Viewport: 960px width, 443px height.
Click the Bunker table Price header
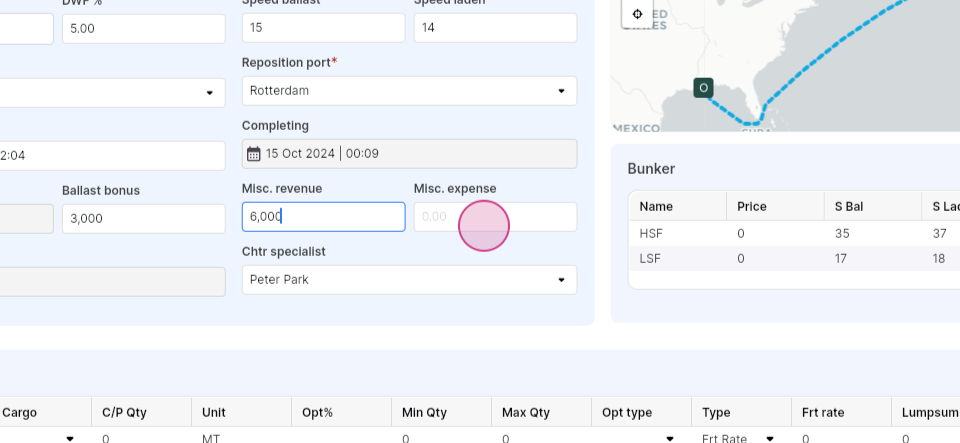point(751,207)
